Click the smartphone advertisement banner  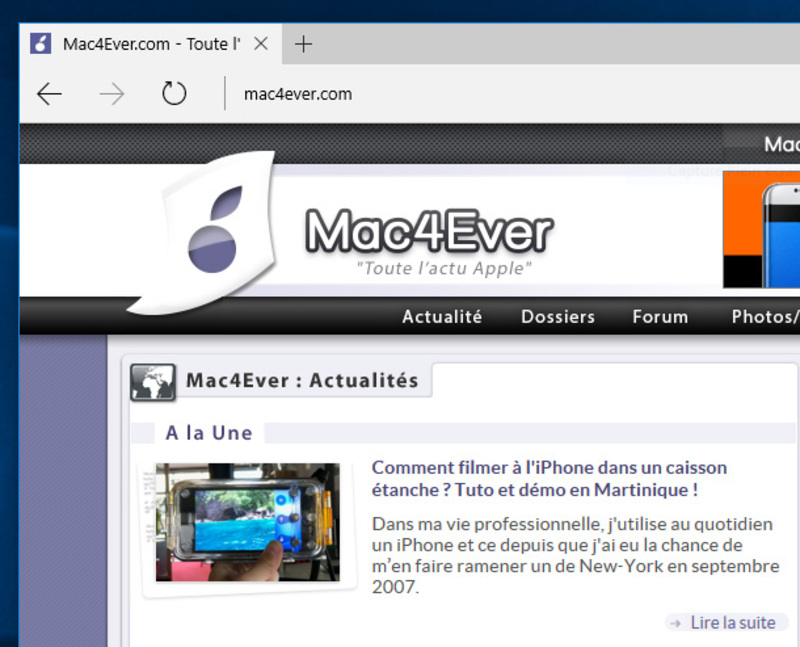pyautogui.click(x=762, y=230)
